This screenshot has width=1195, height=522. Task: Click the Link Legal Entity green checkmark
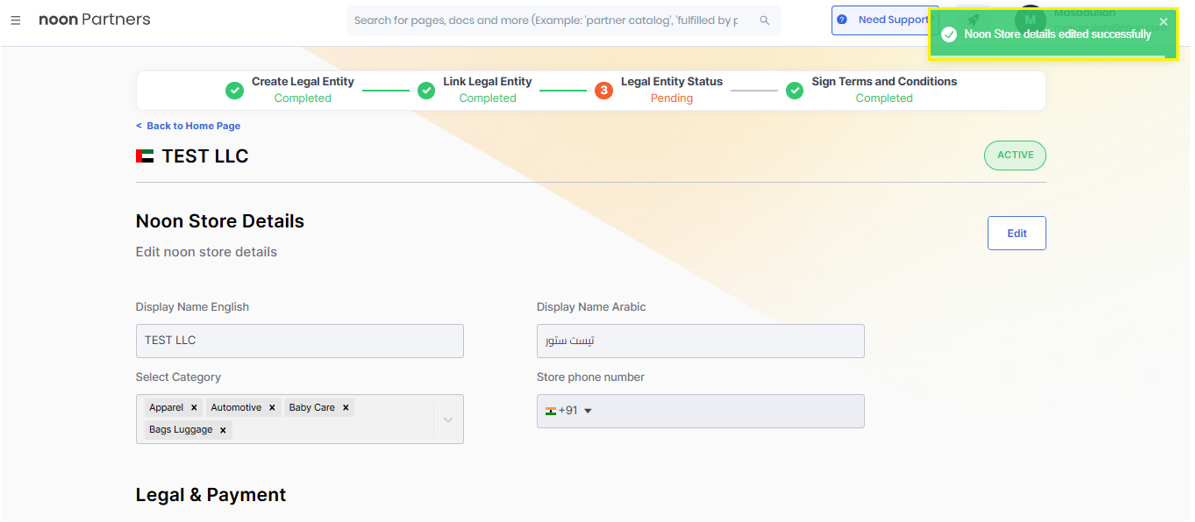426,91
